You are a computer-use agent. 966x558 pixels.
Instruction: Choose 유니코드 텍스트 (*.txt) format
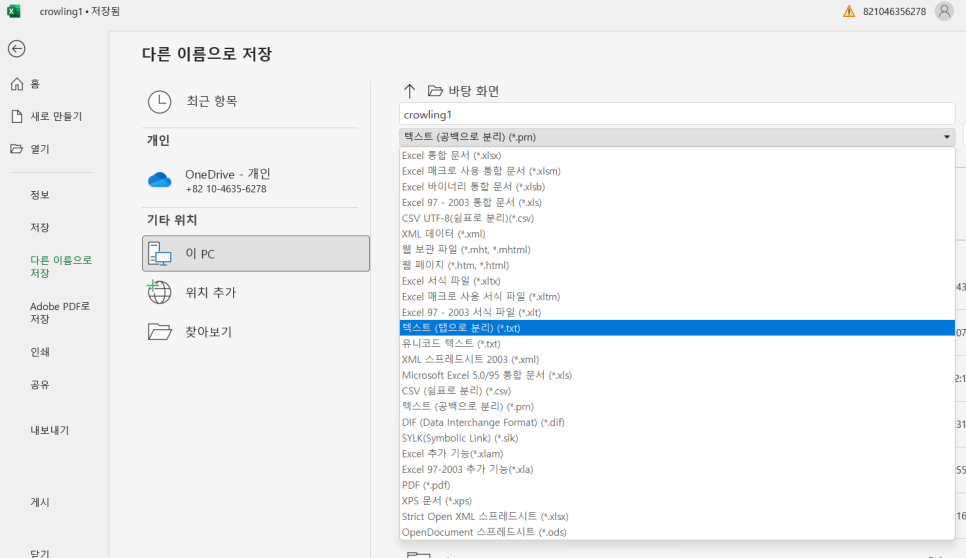[677, 344]
